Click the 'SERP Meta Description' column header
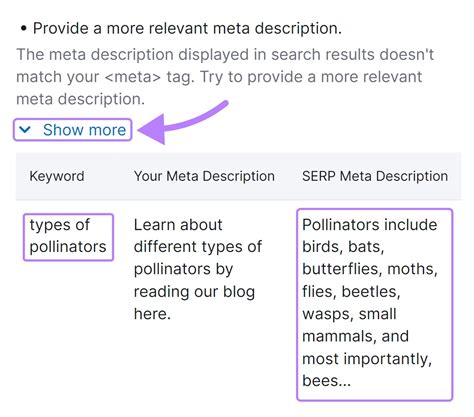This screenshot has width=474, height=417. tap(375, 176)
